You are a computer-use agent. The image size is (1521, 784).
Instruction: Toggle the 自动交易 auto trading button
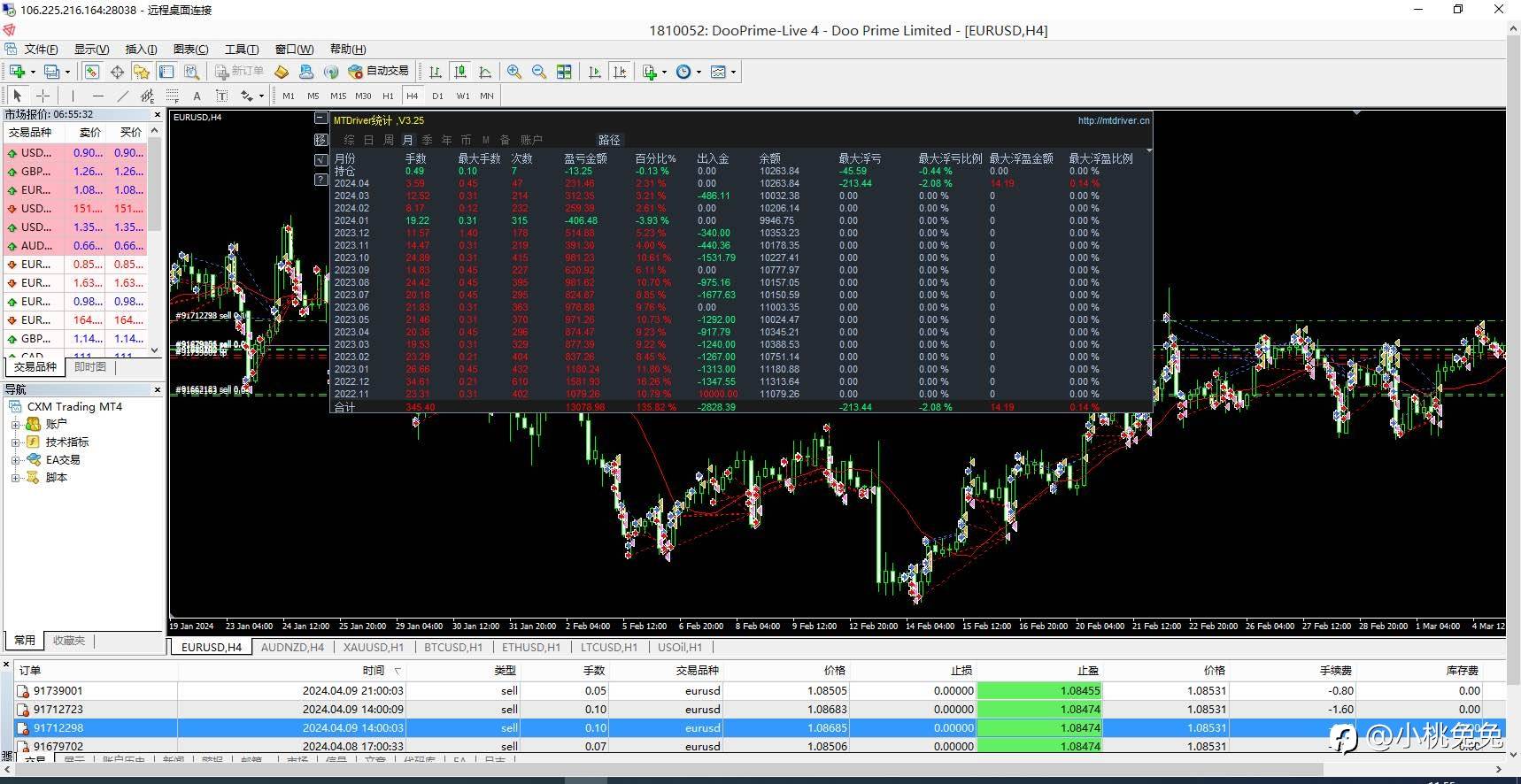pyautogui.click(x=379, y=72)
